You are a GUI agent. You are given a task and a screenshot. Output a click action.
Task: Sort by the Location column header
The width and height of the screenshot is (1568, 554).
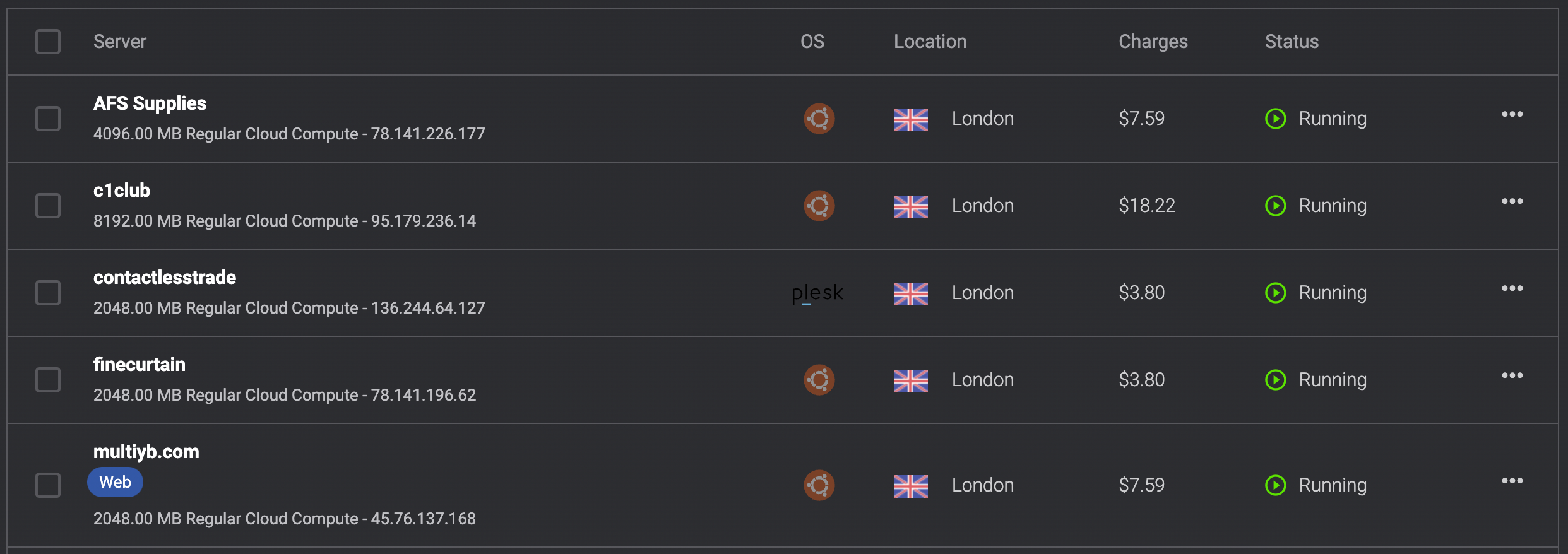930,42
